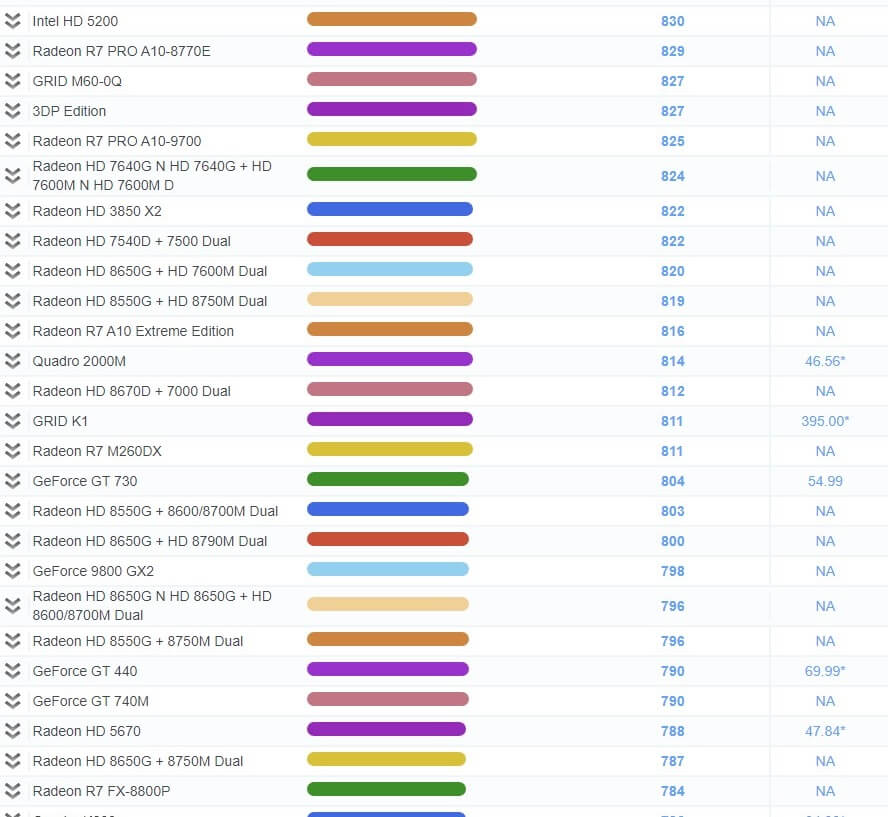Screen dimensions: 888x817
Task: Expand the Radeon R7 PRO A10-8770E row chevron
Action: [x=12, y=51]
